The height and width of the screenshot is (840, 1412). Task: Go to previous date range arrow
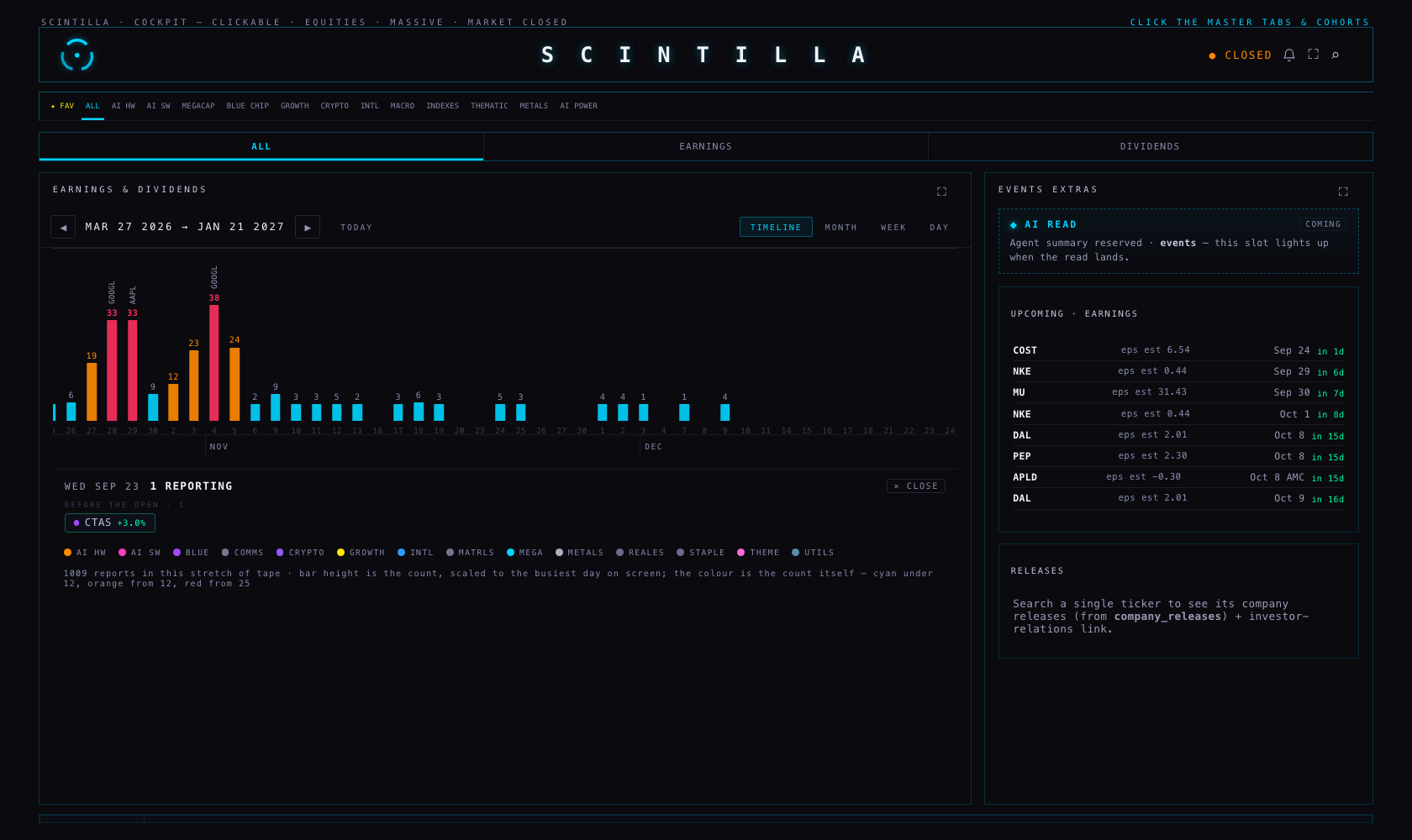63,227
